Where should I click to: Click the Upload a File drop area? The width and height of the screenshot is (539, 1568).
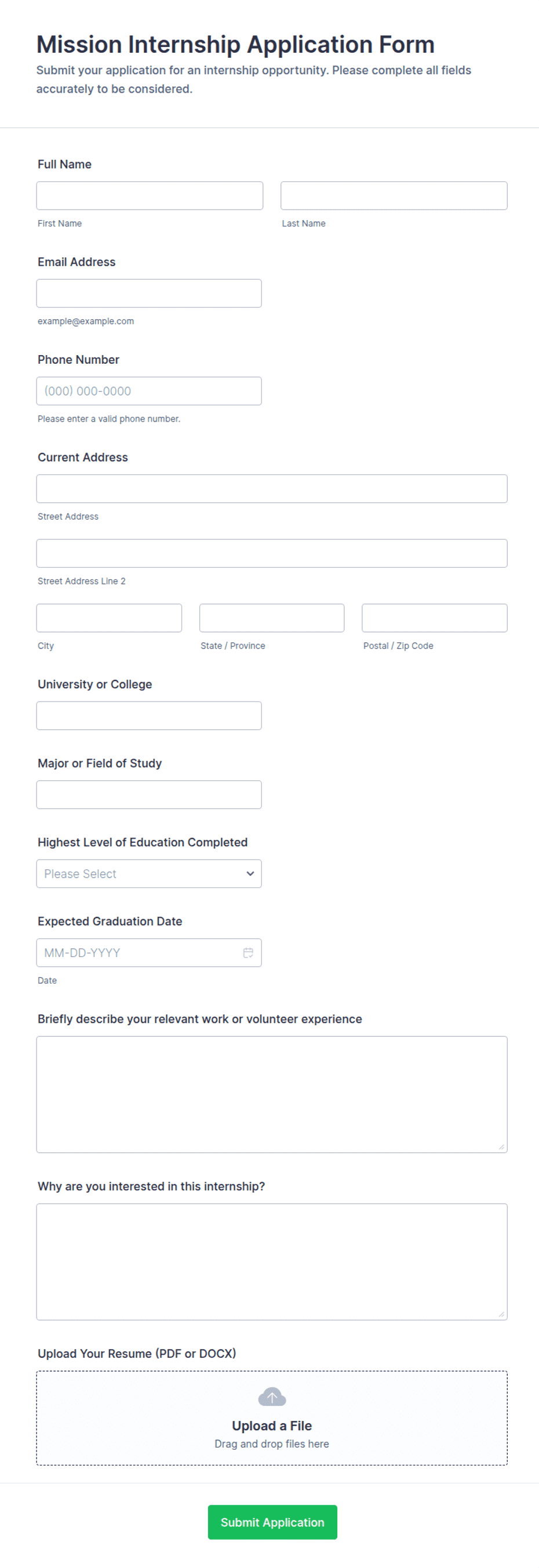coord(272,1418)
